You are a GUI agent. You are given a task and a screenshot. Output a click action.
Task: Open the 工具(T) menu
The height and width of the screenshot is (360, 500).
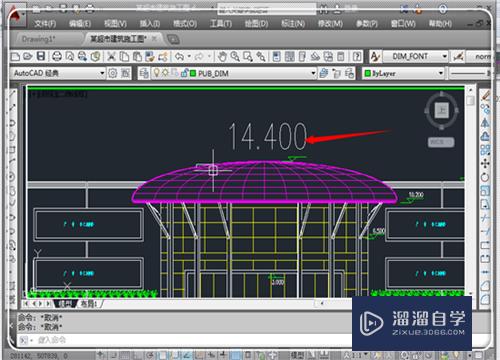pyautogui.click(x=221, y=24)
